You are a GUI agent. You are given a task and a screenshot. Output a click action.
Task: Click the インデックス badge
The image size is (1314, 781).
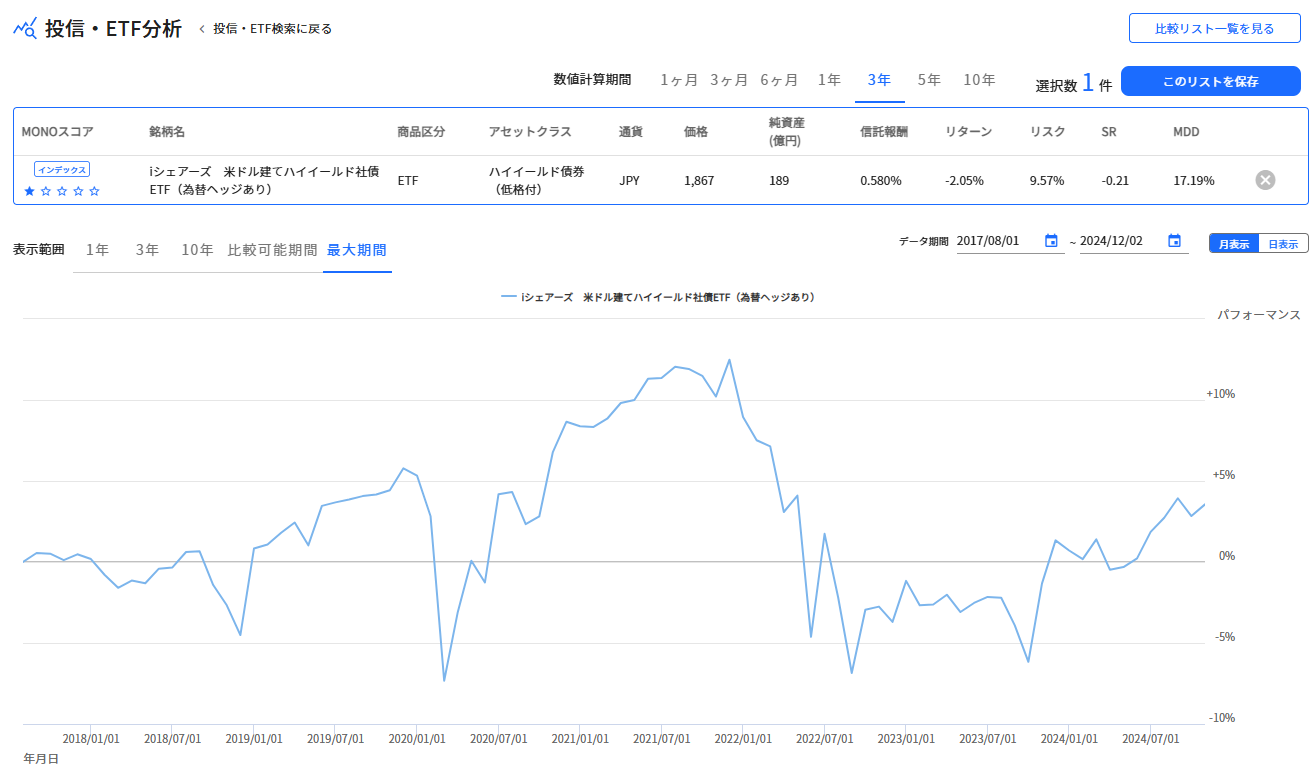point(62,169)
